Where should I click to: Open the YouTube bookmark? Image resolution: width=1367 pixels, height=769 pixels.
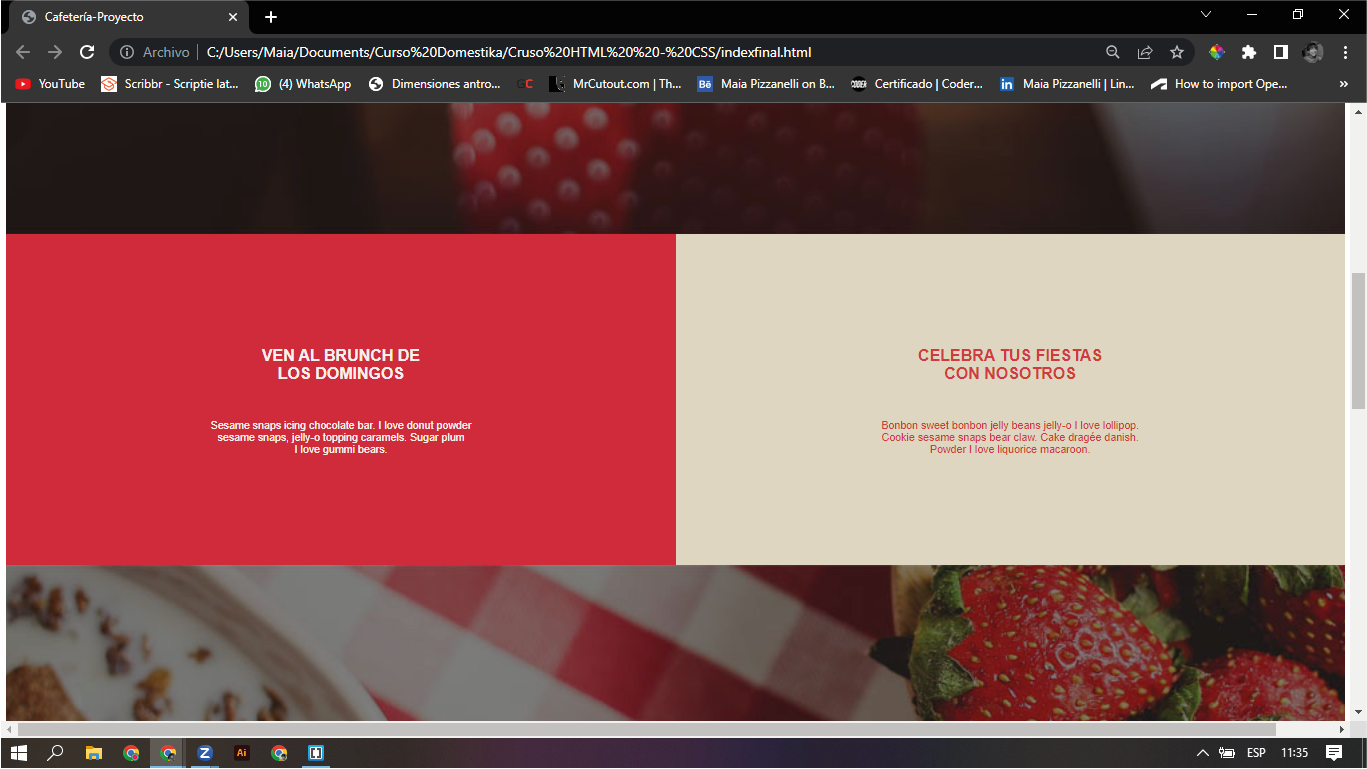(50, 84)
